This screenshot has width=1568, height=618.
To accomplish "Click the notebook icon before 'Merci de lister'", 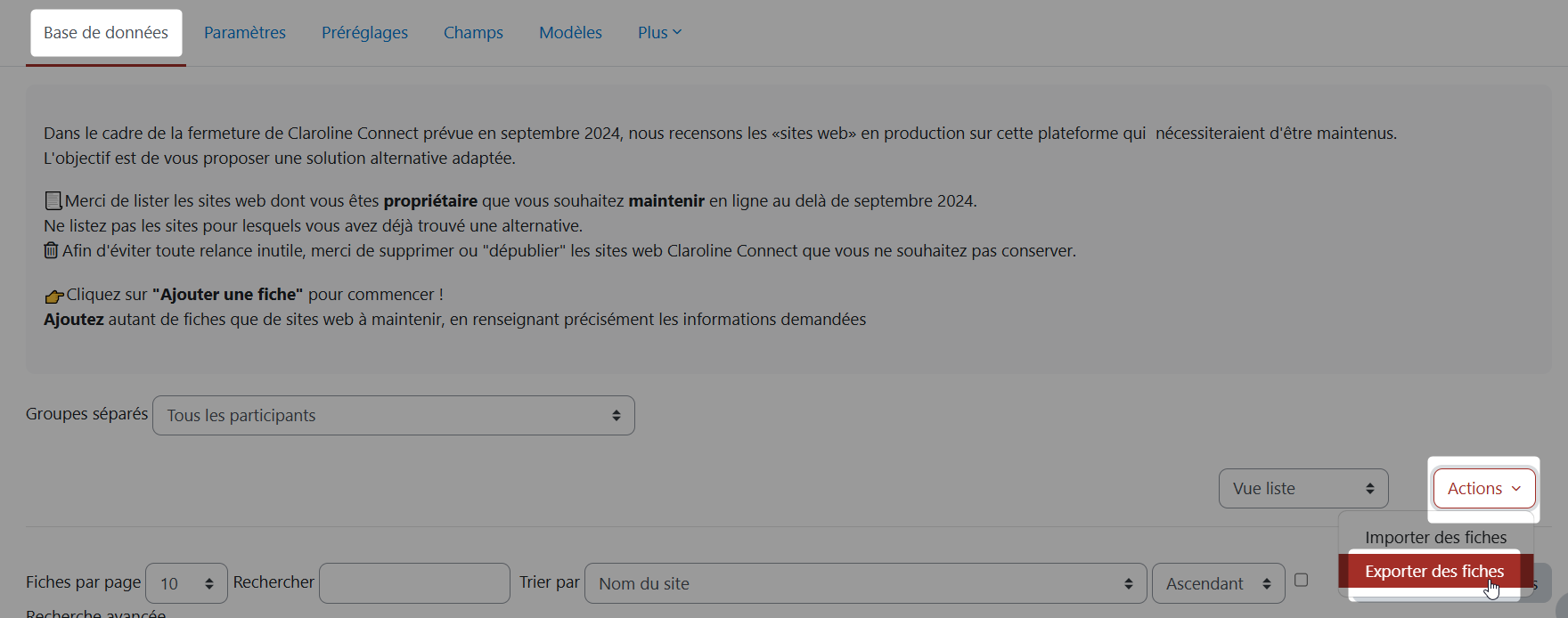I will coord(53,201).
